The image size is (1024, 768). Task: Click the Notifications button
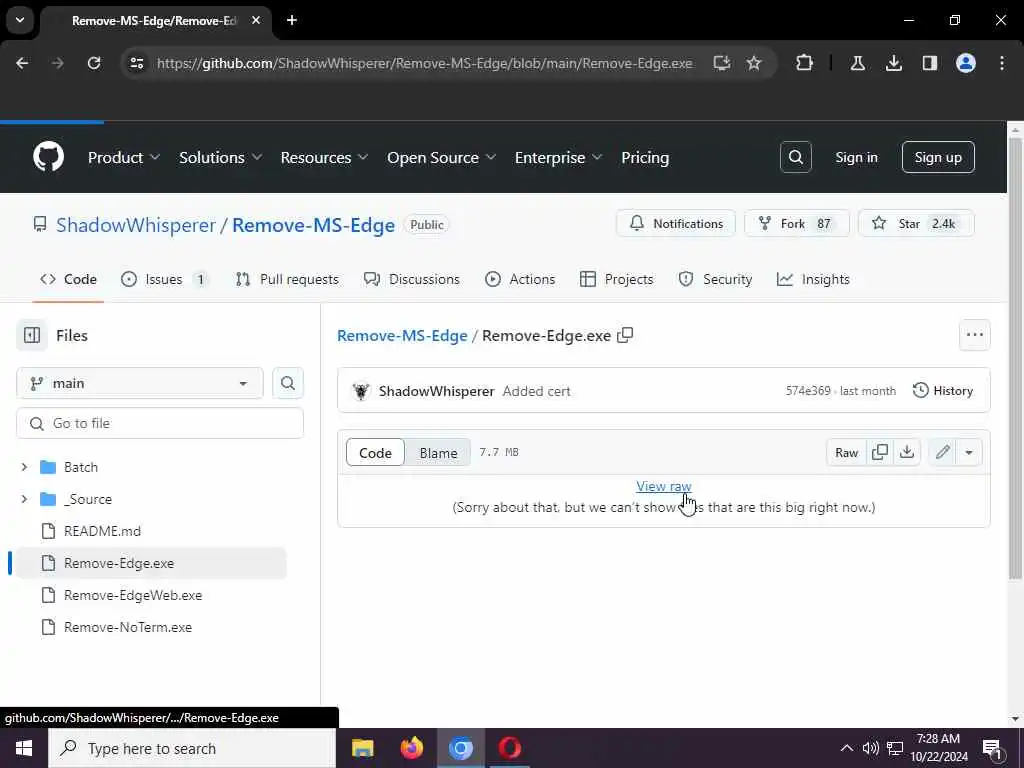[676, 223]
